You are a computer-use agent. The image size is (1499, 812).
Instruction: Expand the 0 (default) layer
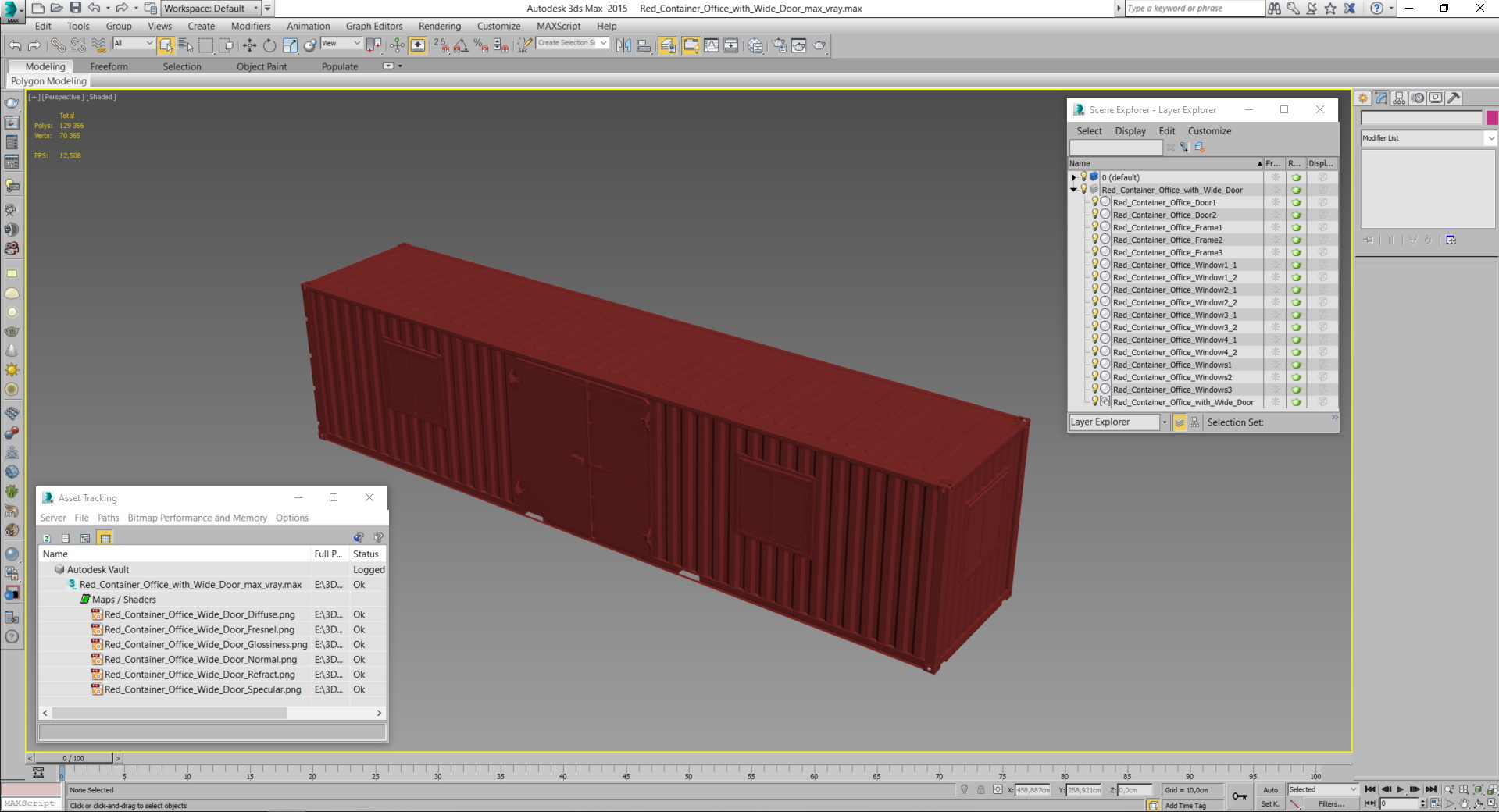coord(1074,177)
